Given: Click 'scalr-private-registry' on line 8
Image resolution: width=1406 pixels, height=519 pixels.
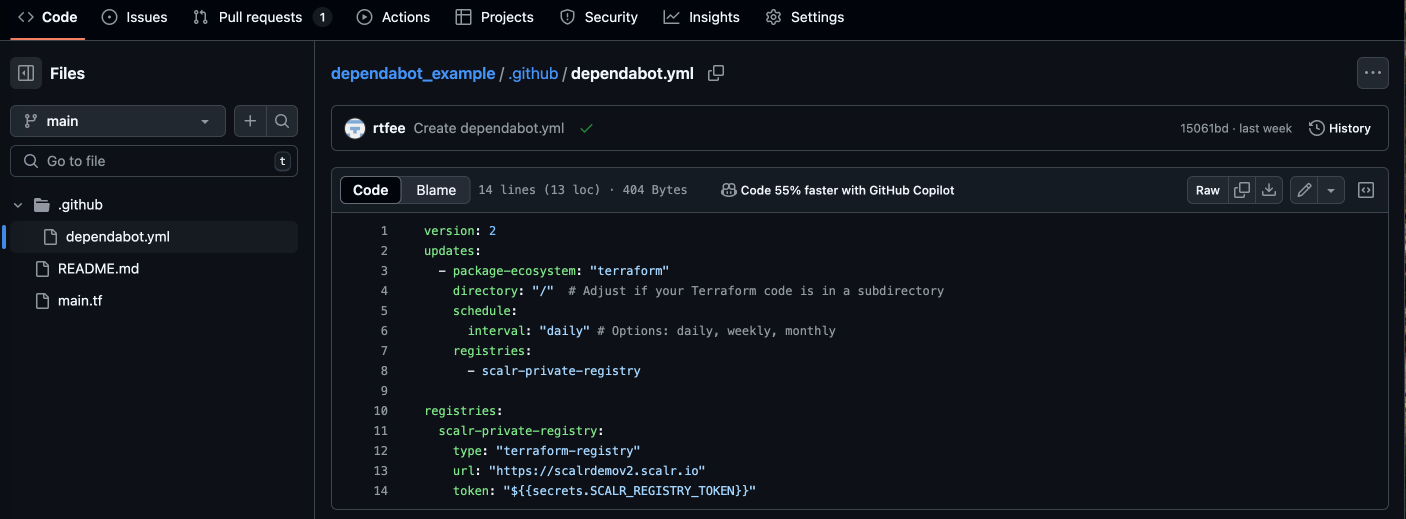Looking at the screenshot, I should (561, 371).
